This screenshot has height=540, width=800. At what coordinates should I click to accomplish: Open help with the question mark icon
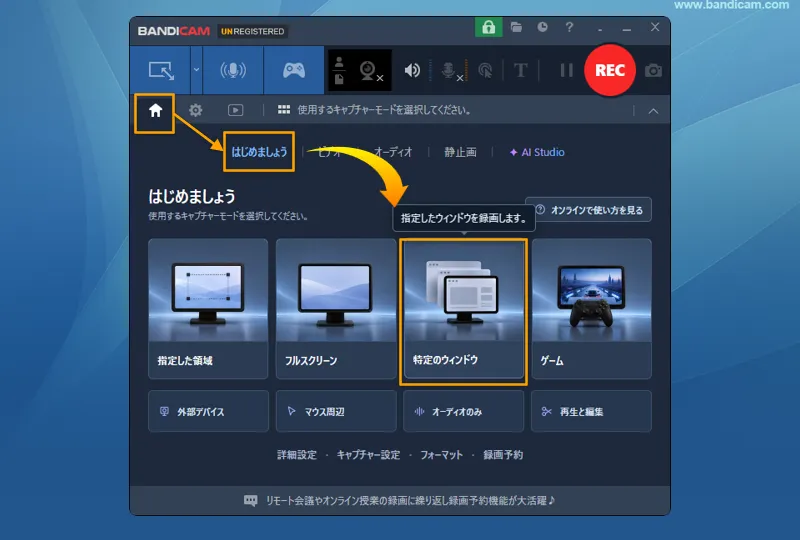[569, 27]
